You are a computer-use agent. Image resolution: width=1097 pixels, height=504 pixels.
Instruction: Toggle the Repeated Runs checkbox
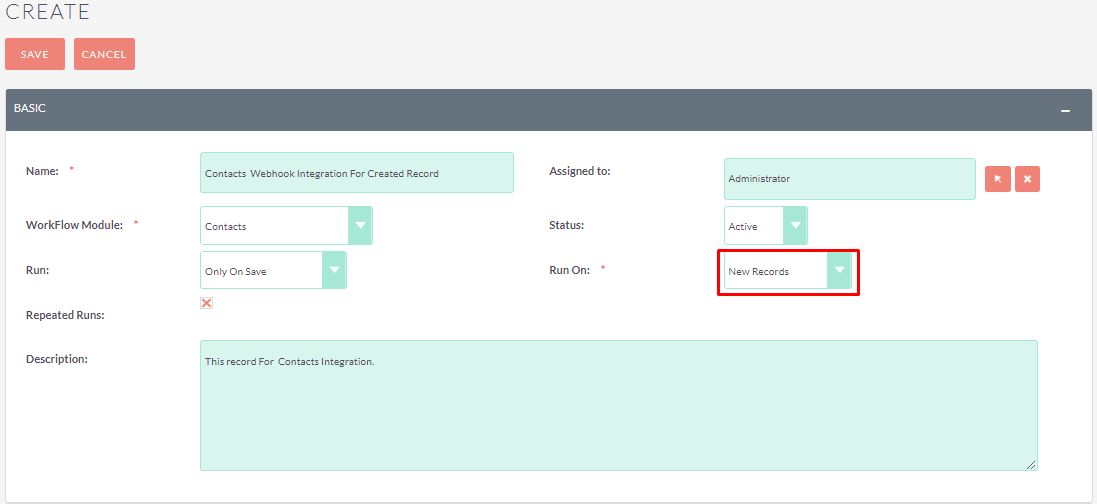point(206,302)
